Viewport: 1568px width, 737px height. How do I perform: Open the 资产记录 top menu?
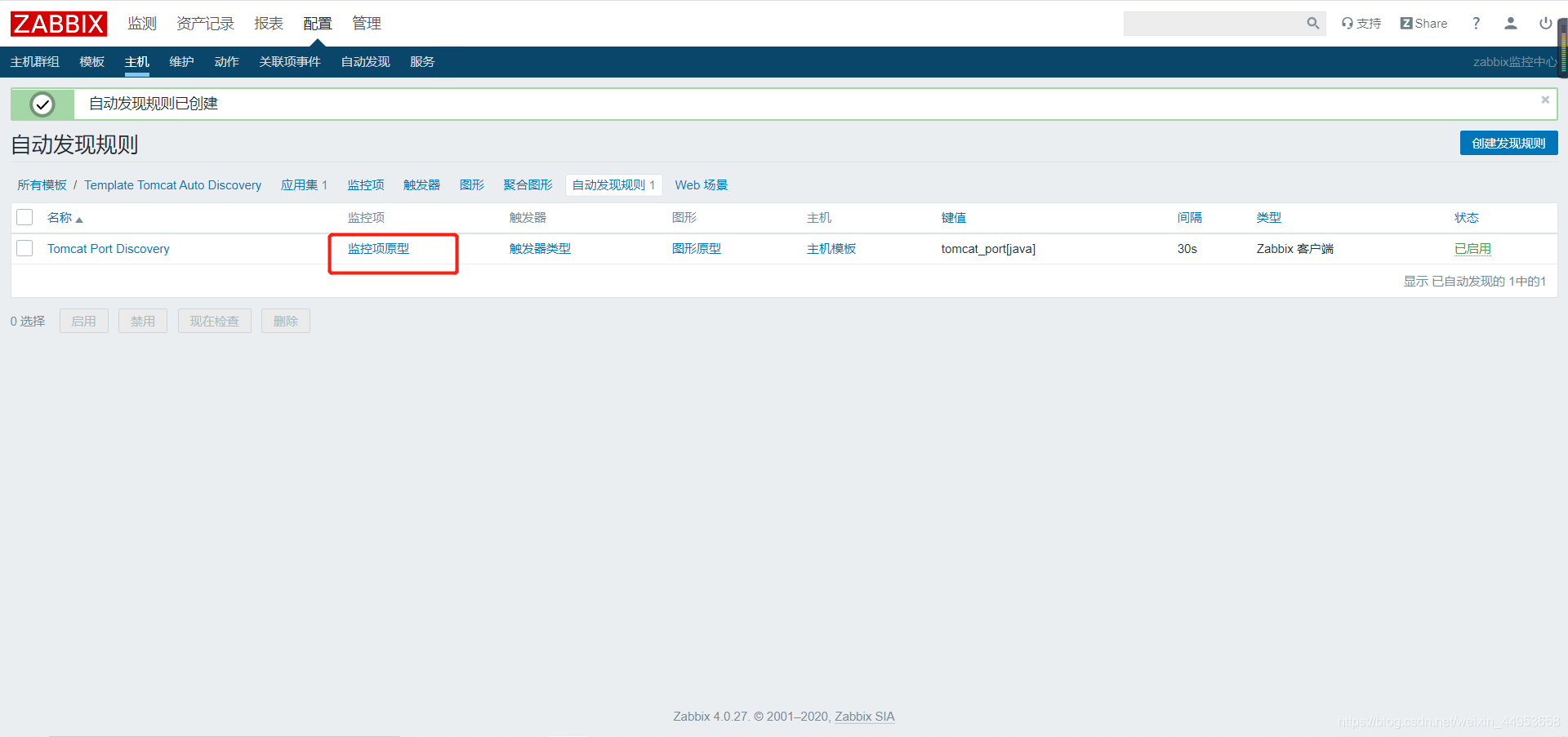tap(205, 24)
